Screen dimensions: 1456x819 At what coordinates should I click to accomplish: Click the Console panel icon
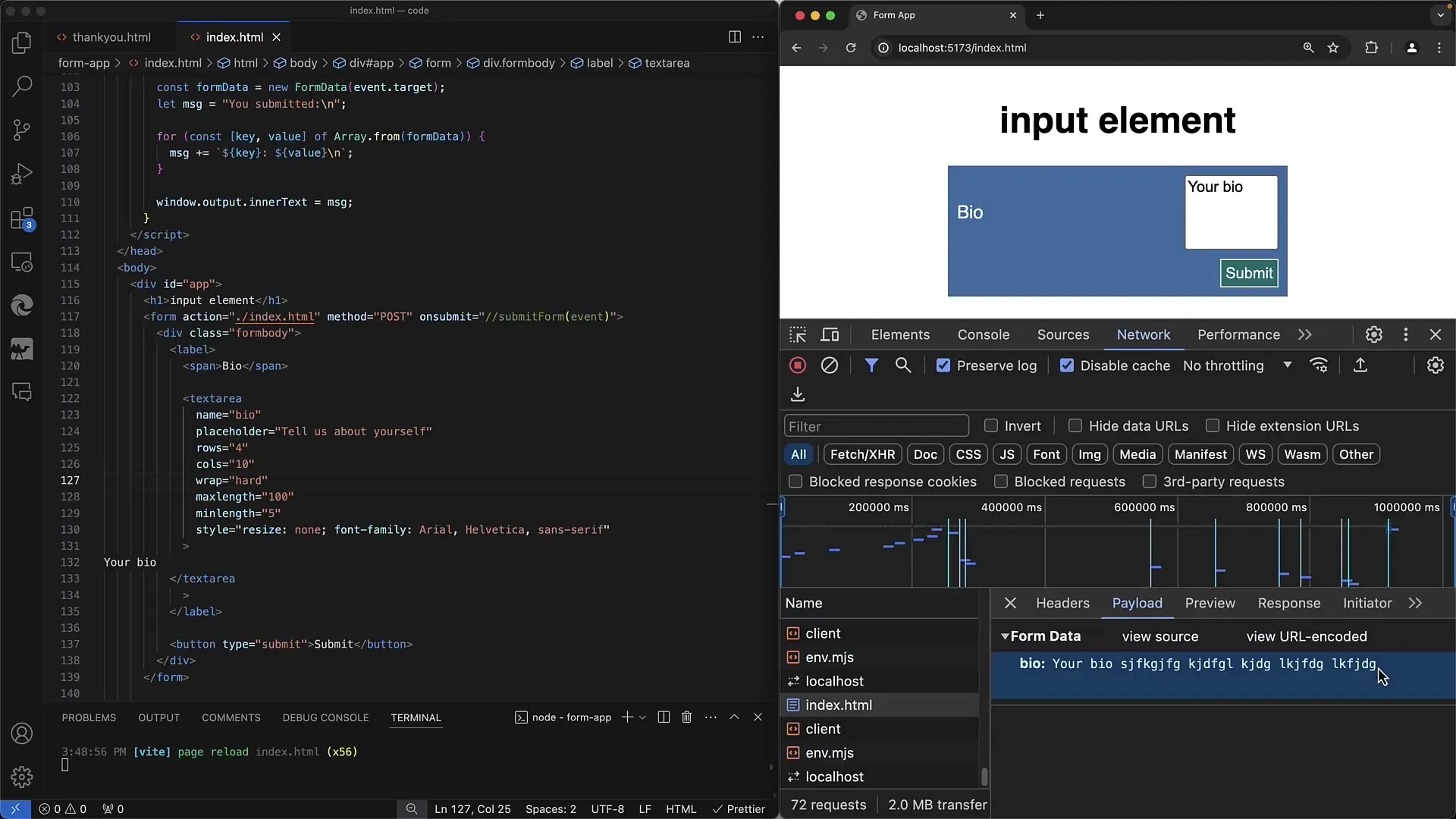pyautogui.click(x=983, y=334)
